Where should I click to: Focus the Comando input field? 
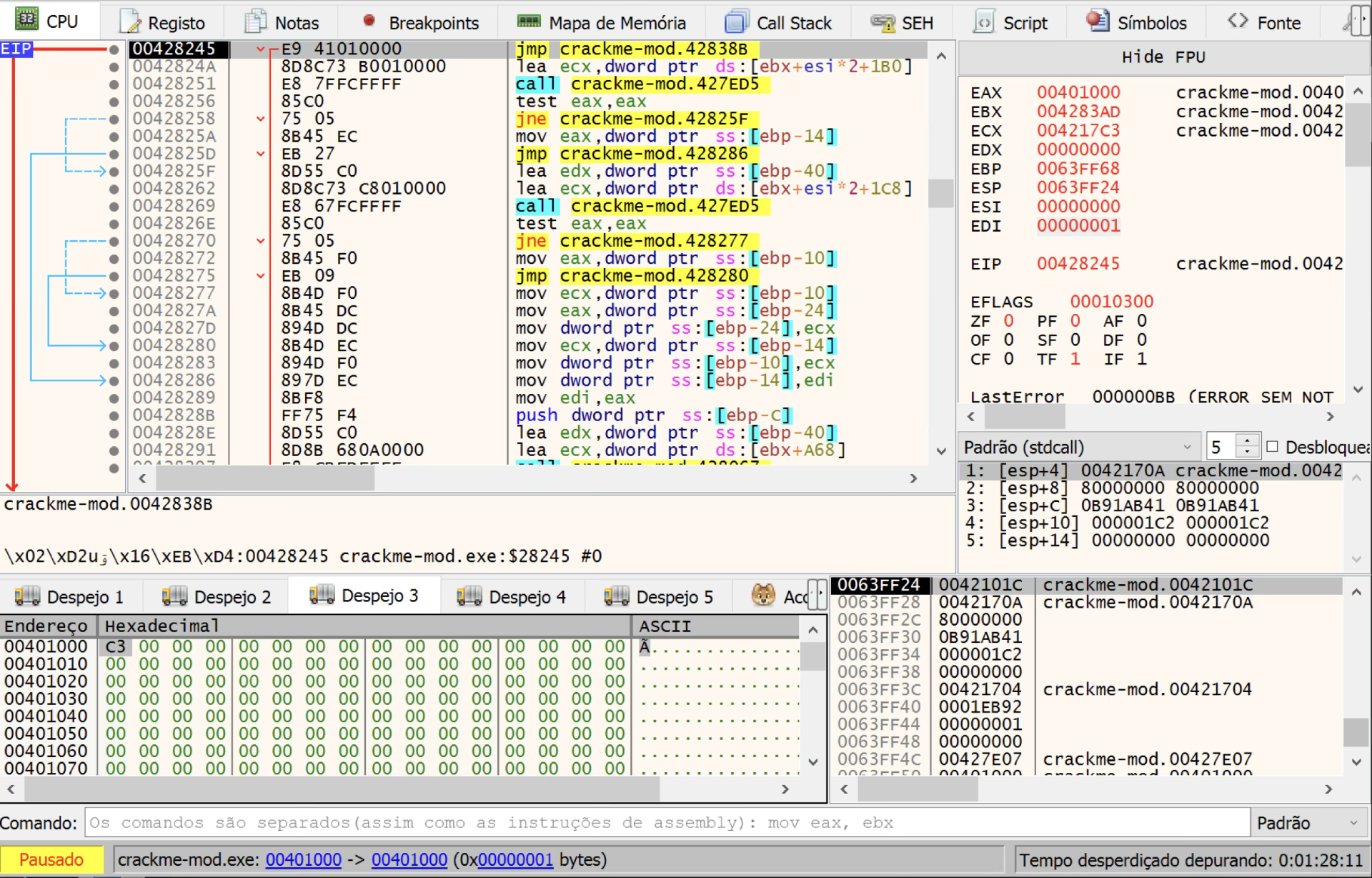[x=667, y=823]
